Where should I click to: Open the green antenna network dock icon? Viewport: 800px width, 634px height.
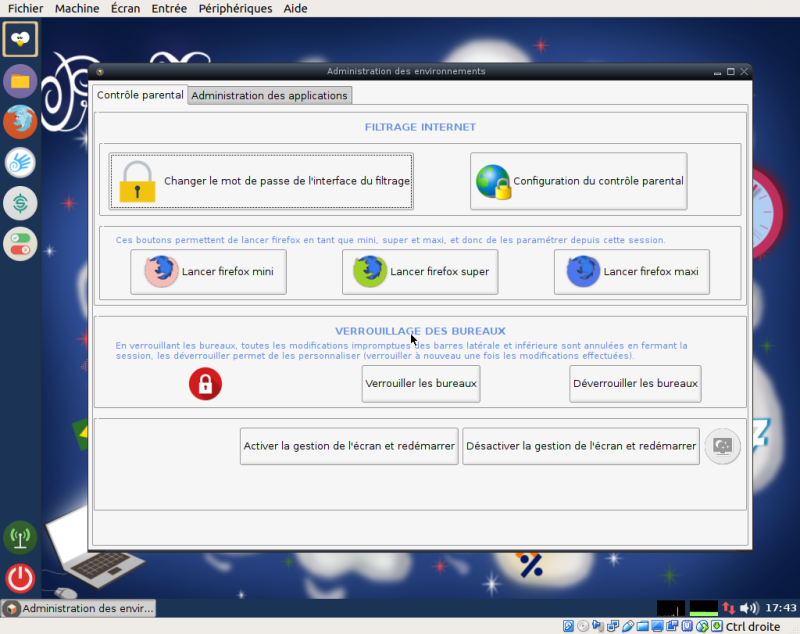coord(20,537)
